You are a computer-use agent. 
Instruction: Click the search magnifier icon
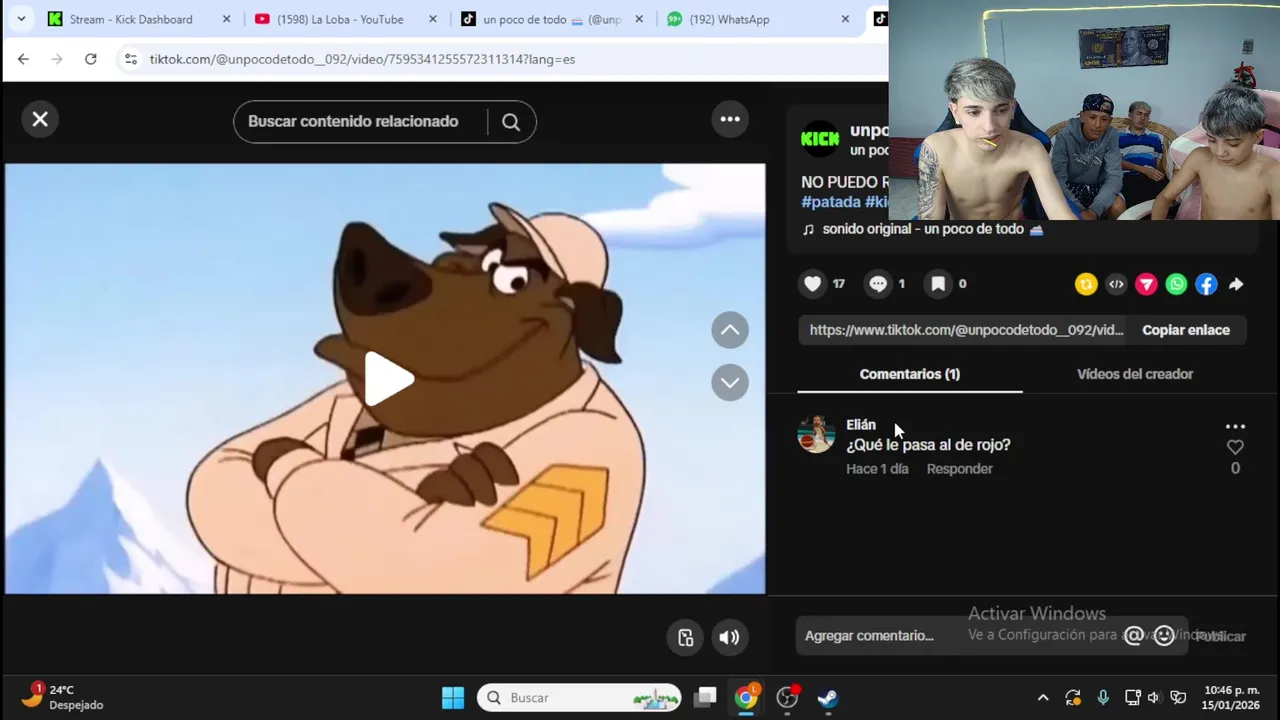click(x=511, y=122)
